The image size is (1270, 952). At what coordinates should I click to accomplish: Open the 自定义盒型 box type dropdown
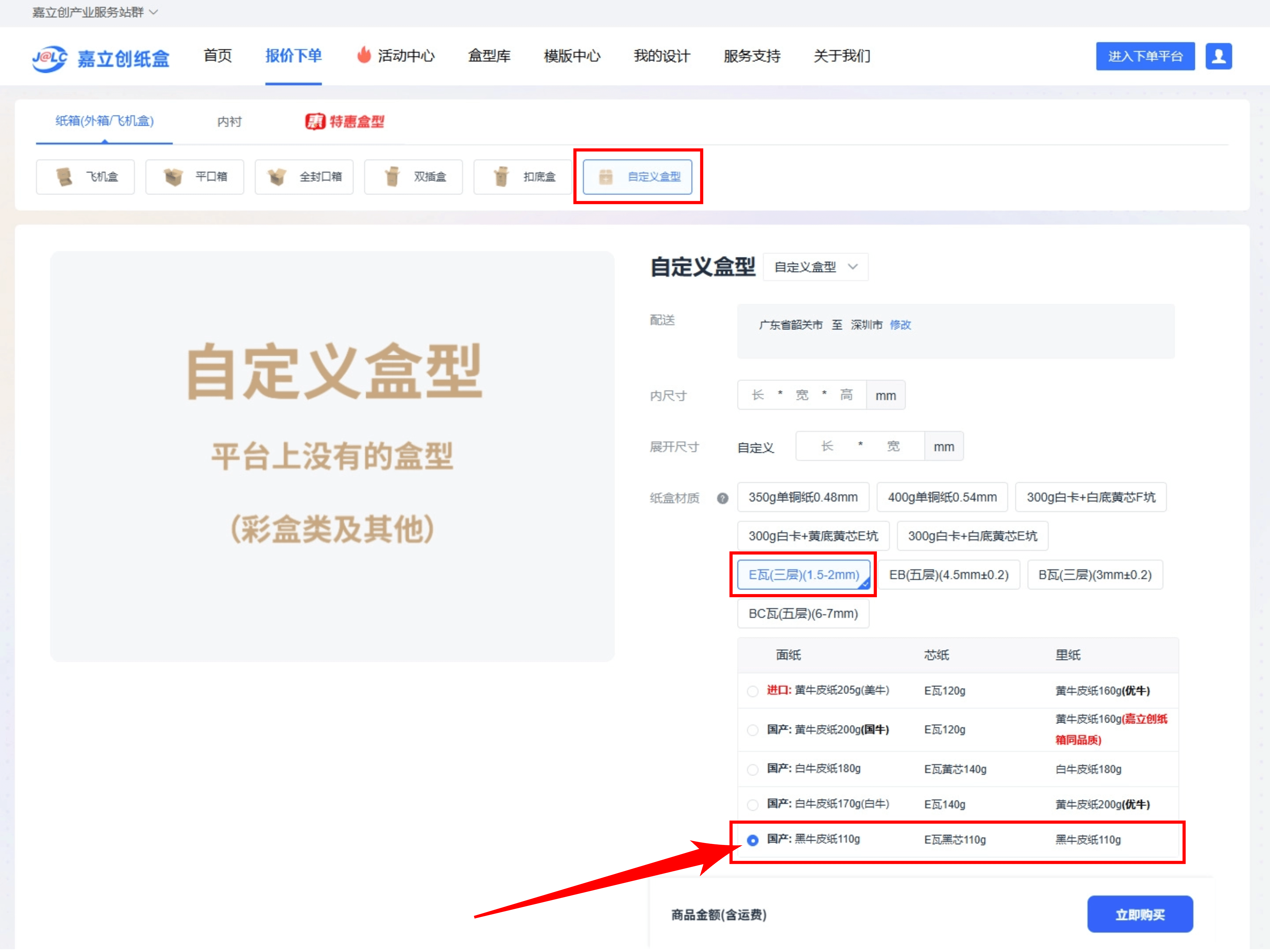coord(815,267)
